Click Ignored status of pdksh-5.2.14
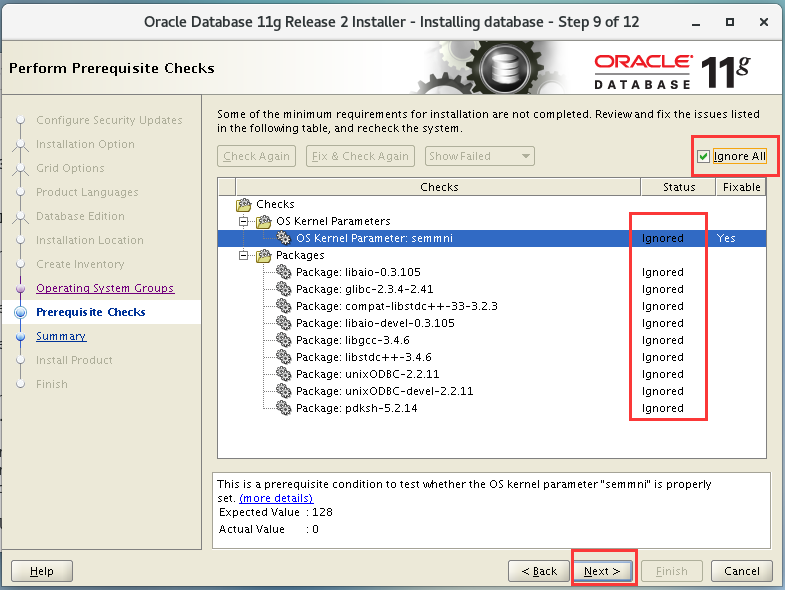Screen dimensions: 785x590 tap(662, 408)
